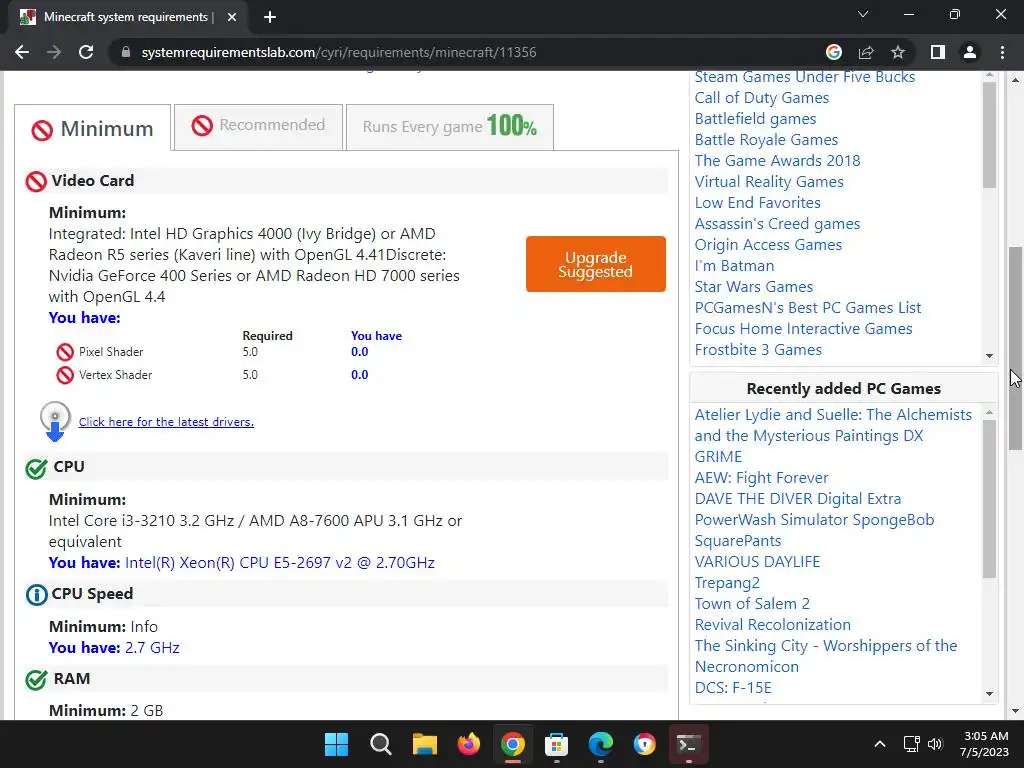1024x768 pixels.
Task: Open The Game Awards 2018 link
Action: [x=777, y=161]
